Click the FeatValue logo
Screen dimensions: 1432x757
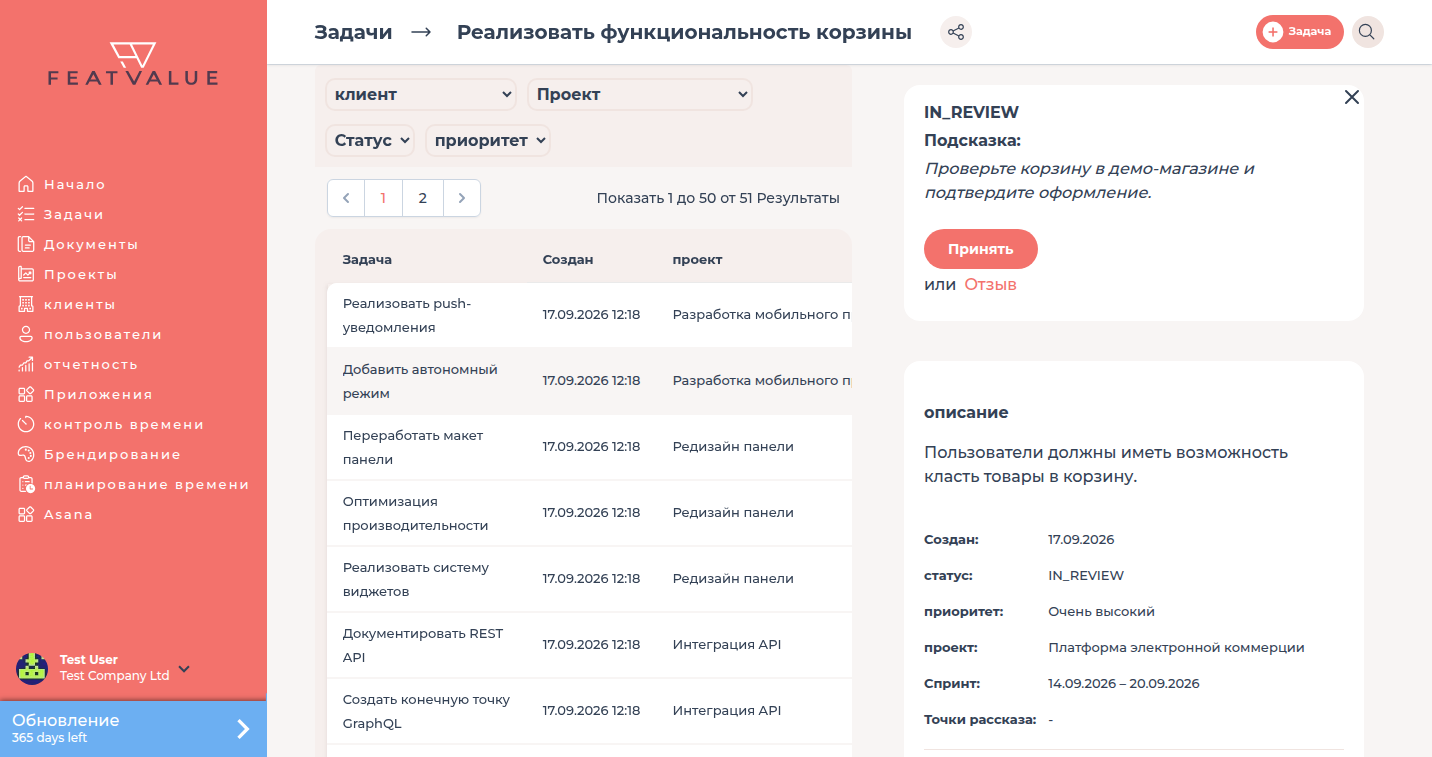(133, 64)
